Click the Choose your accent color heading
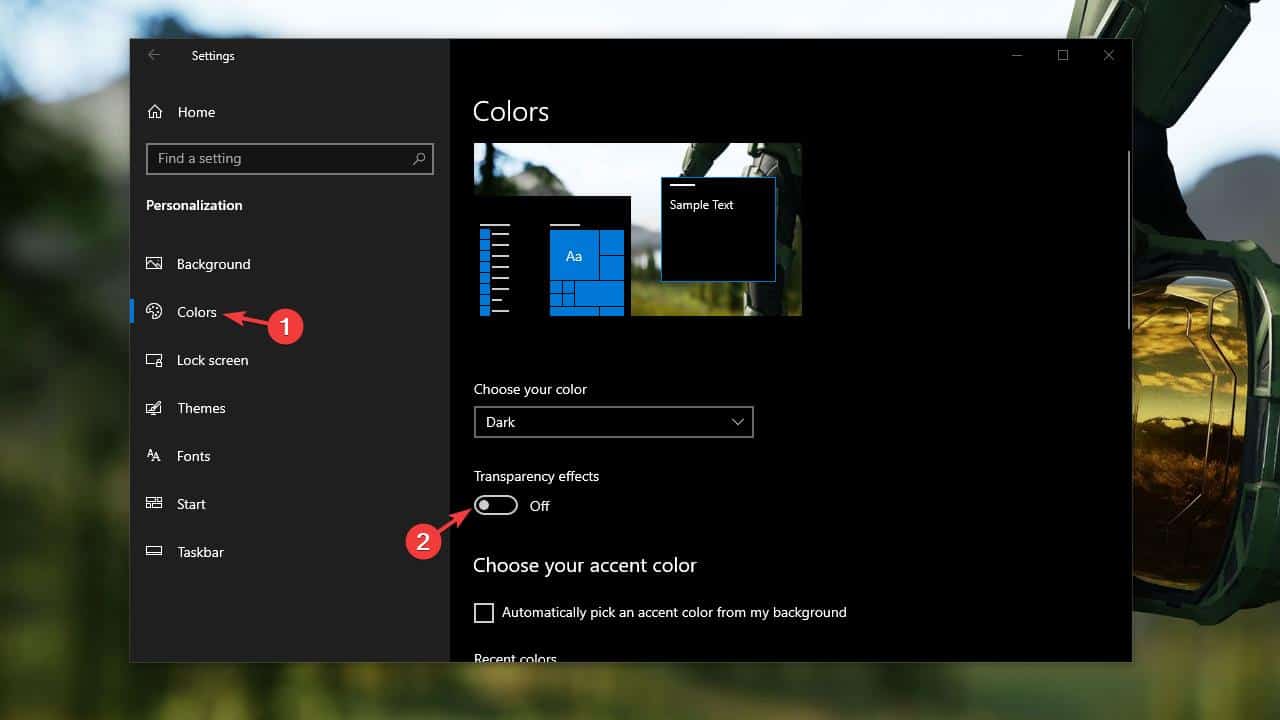 [x=585, y=565]
